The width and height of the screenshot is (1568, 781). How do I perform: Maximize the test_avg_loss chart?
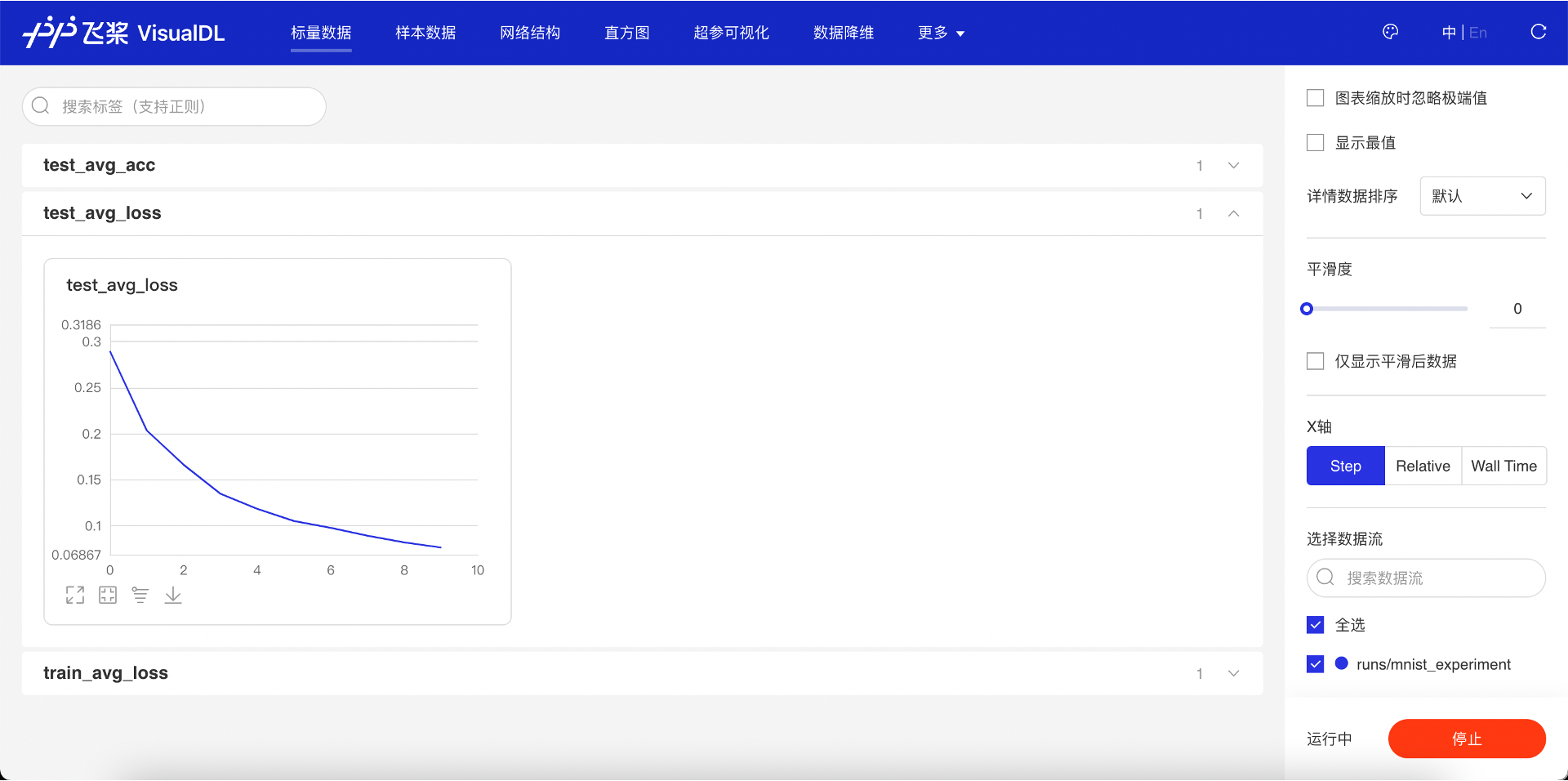click(75, 596)
